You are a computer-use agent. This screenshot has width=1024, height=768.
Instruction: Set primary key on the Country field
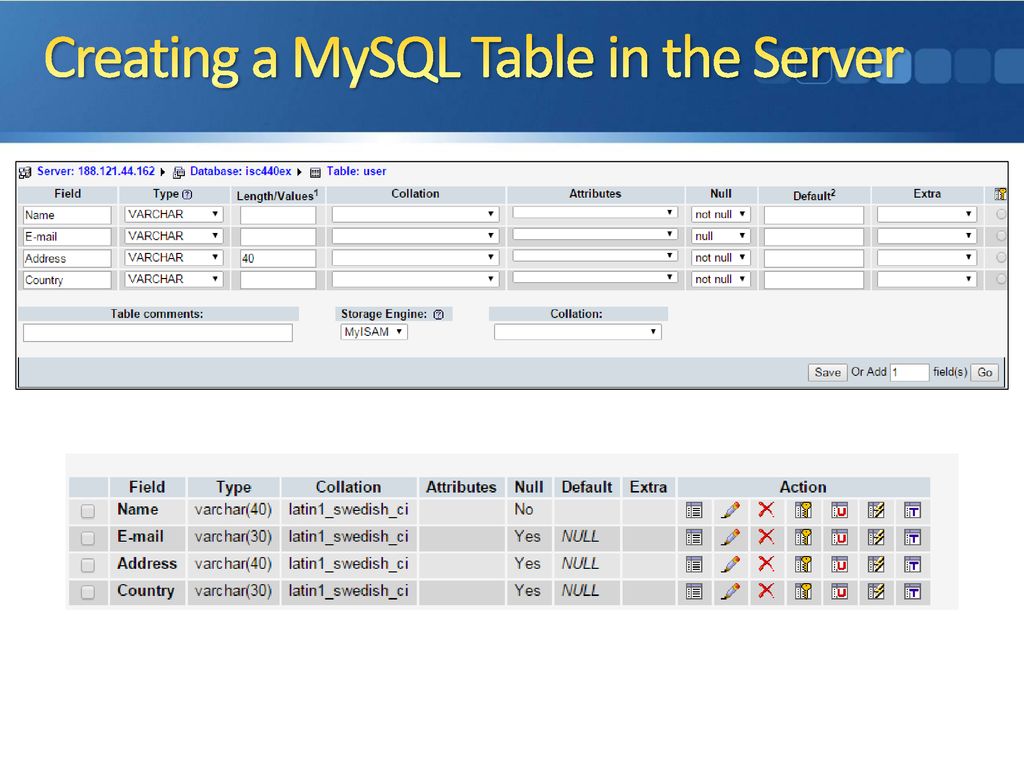(x=803, y=592)
